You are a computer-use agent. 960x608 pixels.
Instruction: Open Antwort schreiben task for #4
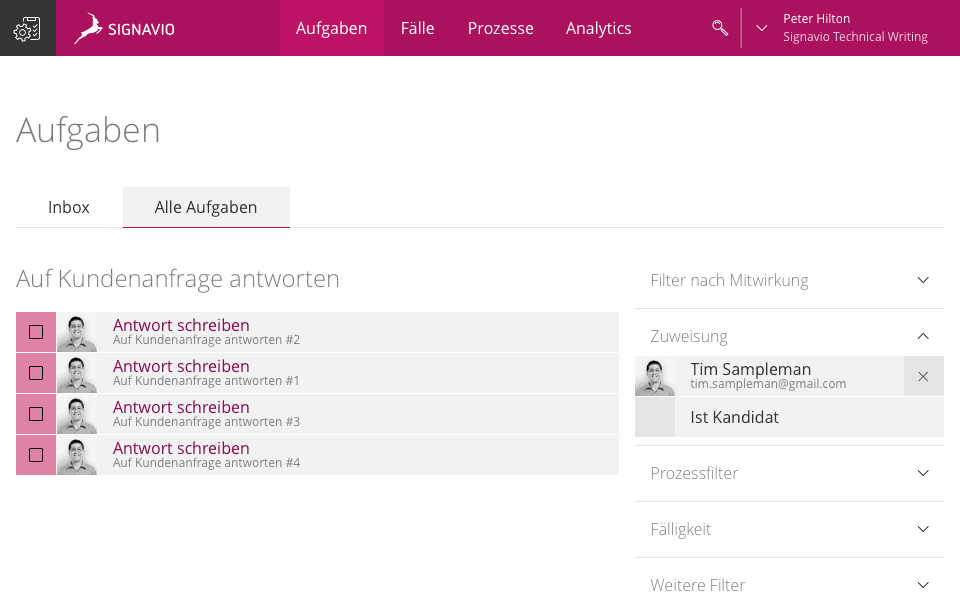coord(181,448)
